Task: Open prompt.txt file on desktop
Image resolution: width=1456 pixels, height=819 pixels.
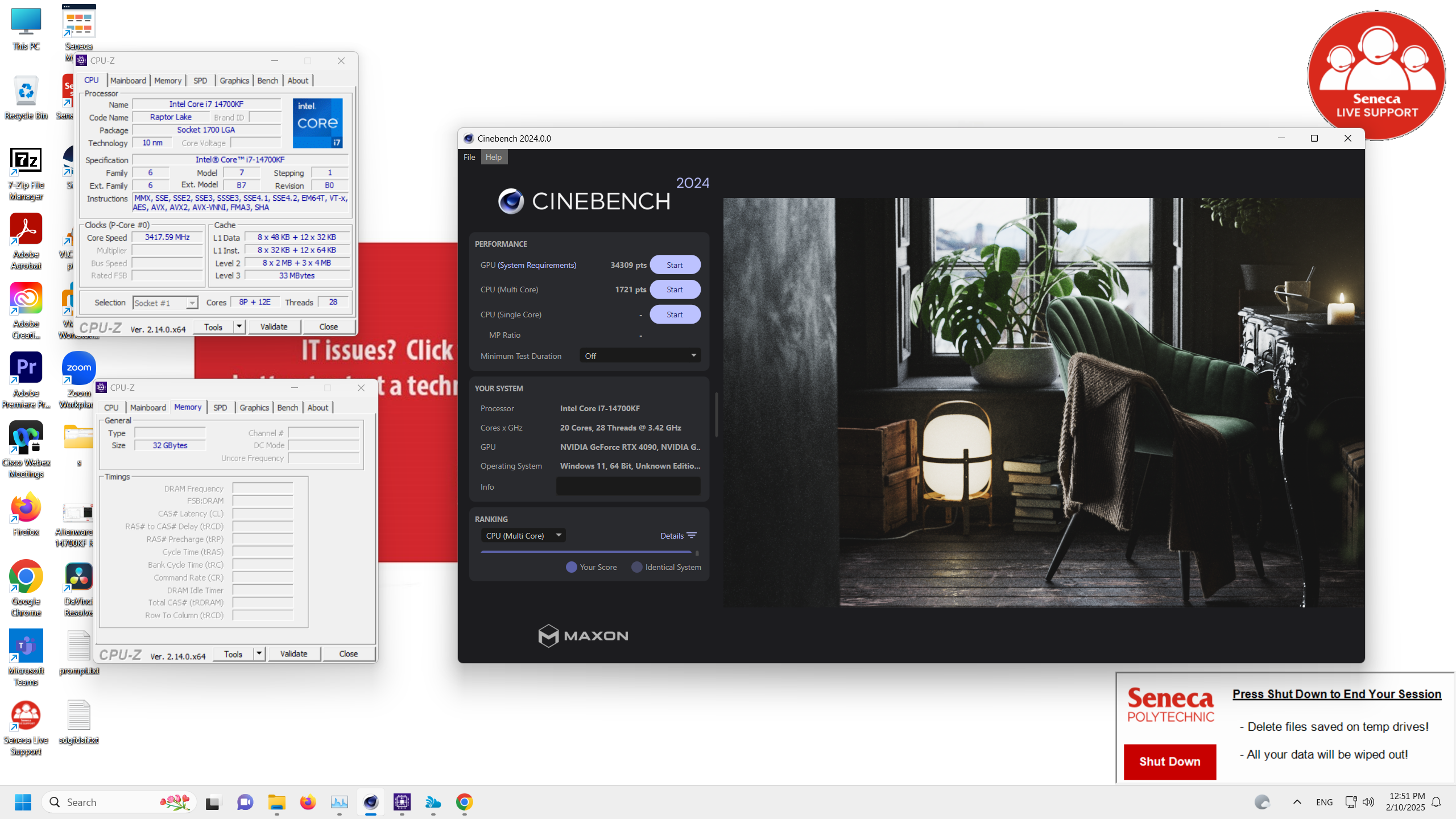Action: (x=78, y=652)
